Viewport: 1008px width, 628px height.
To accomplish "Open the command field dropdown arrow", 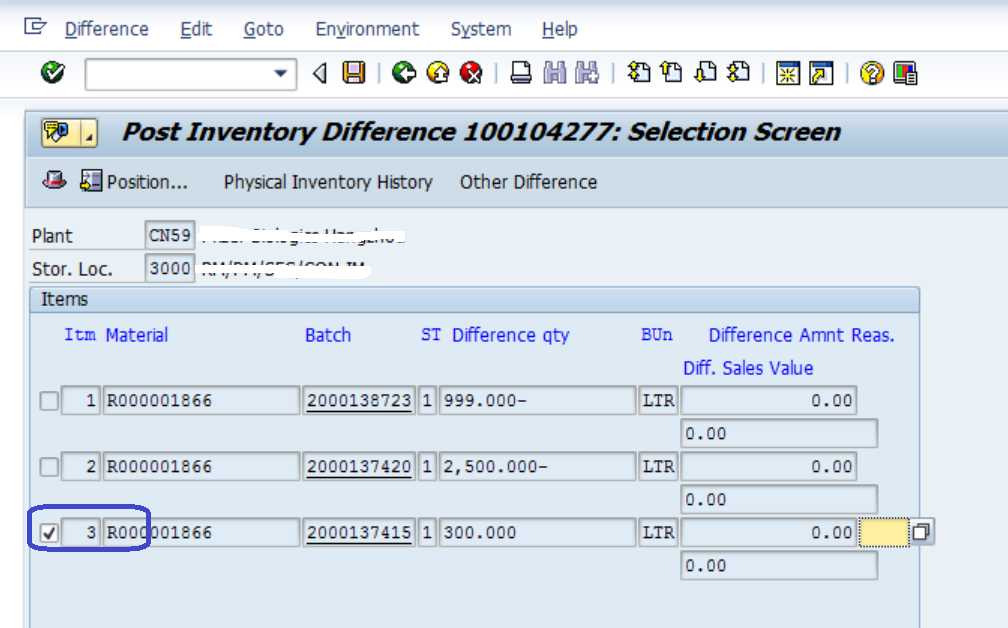I will tap(280, 73).
